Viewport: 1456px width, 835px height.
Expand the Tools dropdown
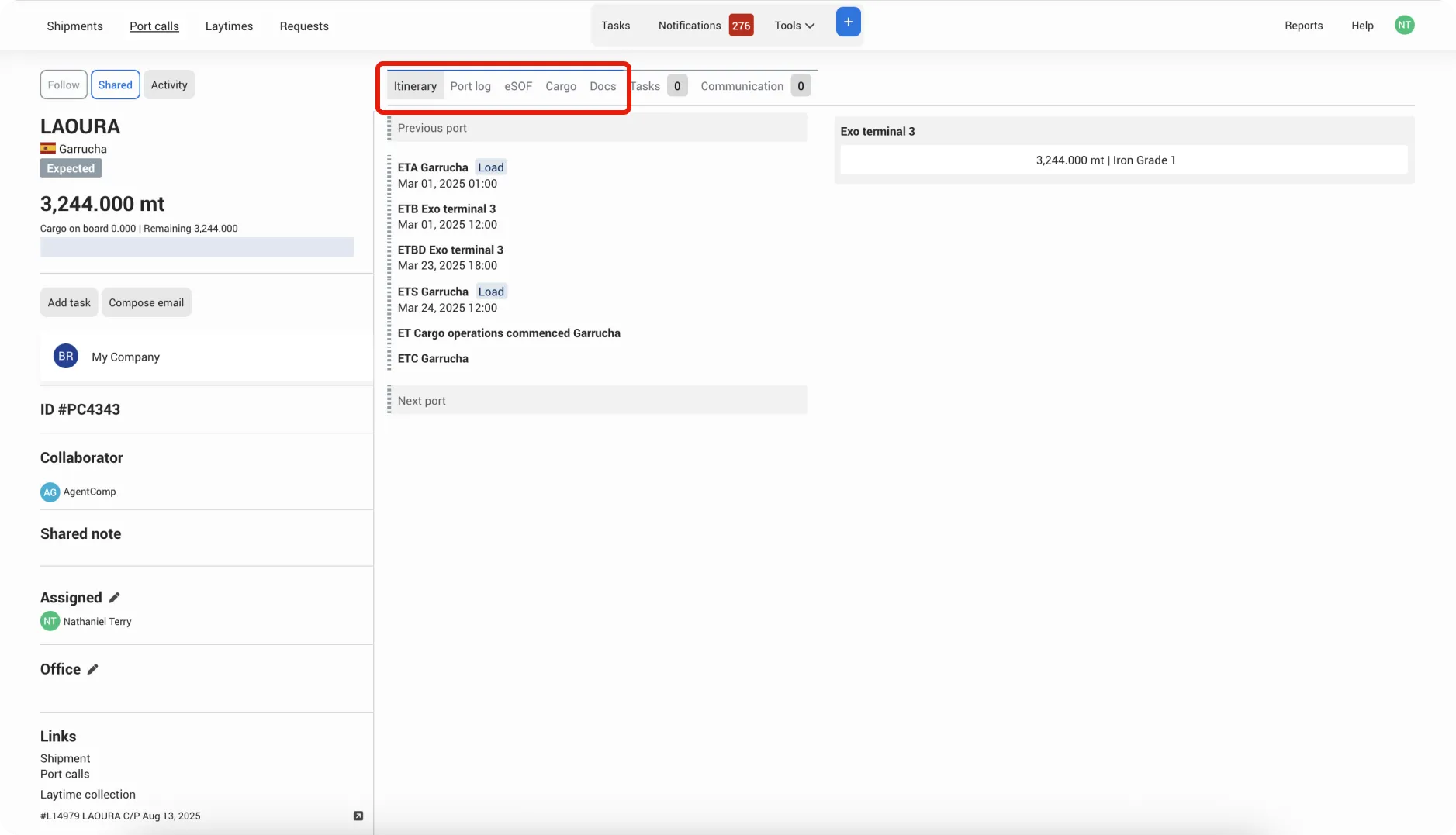click(794, 26)
